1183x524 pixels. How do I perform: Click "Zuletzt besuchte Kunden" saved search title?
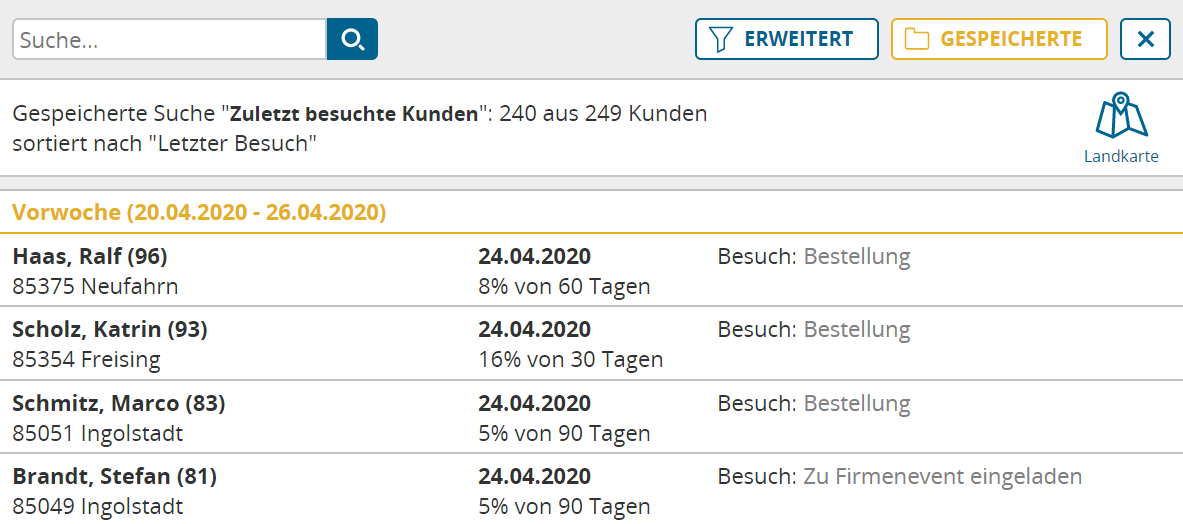(x=354, y=115)
